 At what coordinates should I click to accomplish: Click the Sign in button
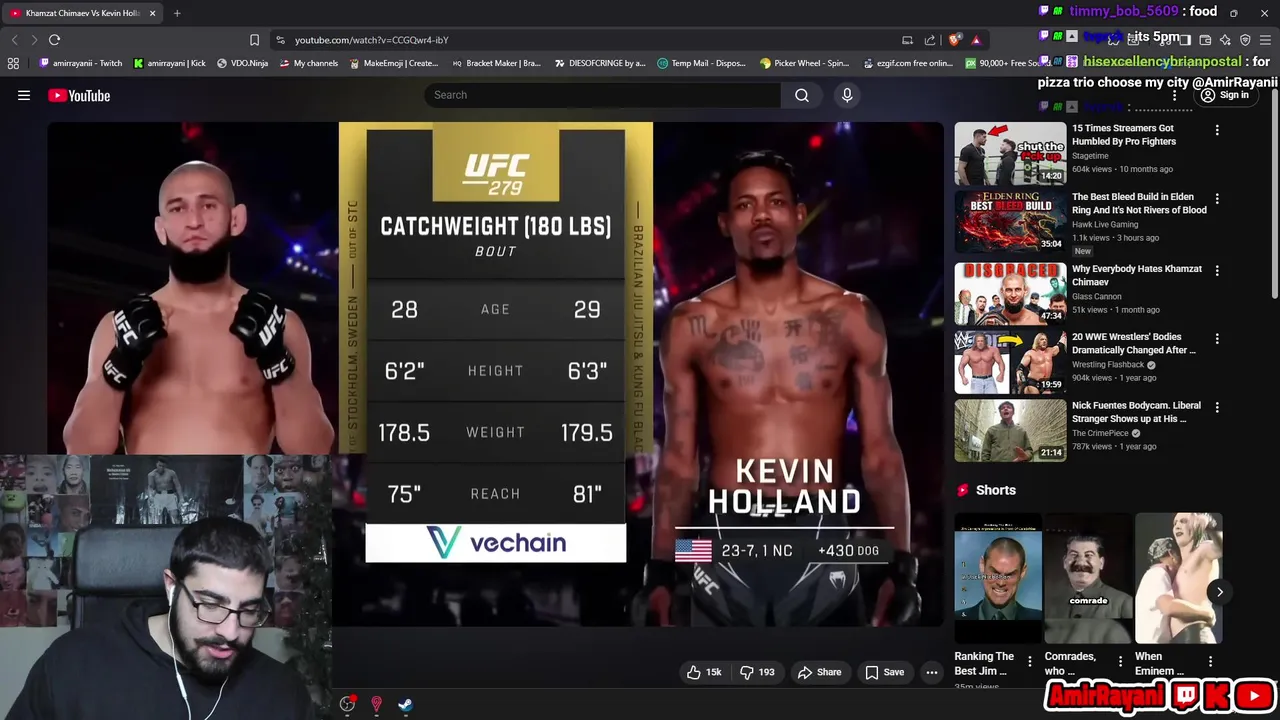[x=1225, y=95]
